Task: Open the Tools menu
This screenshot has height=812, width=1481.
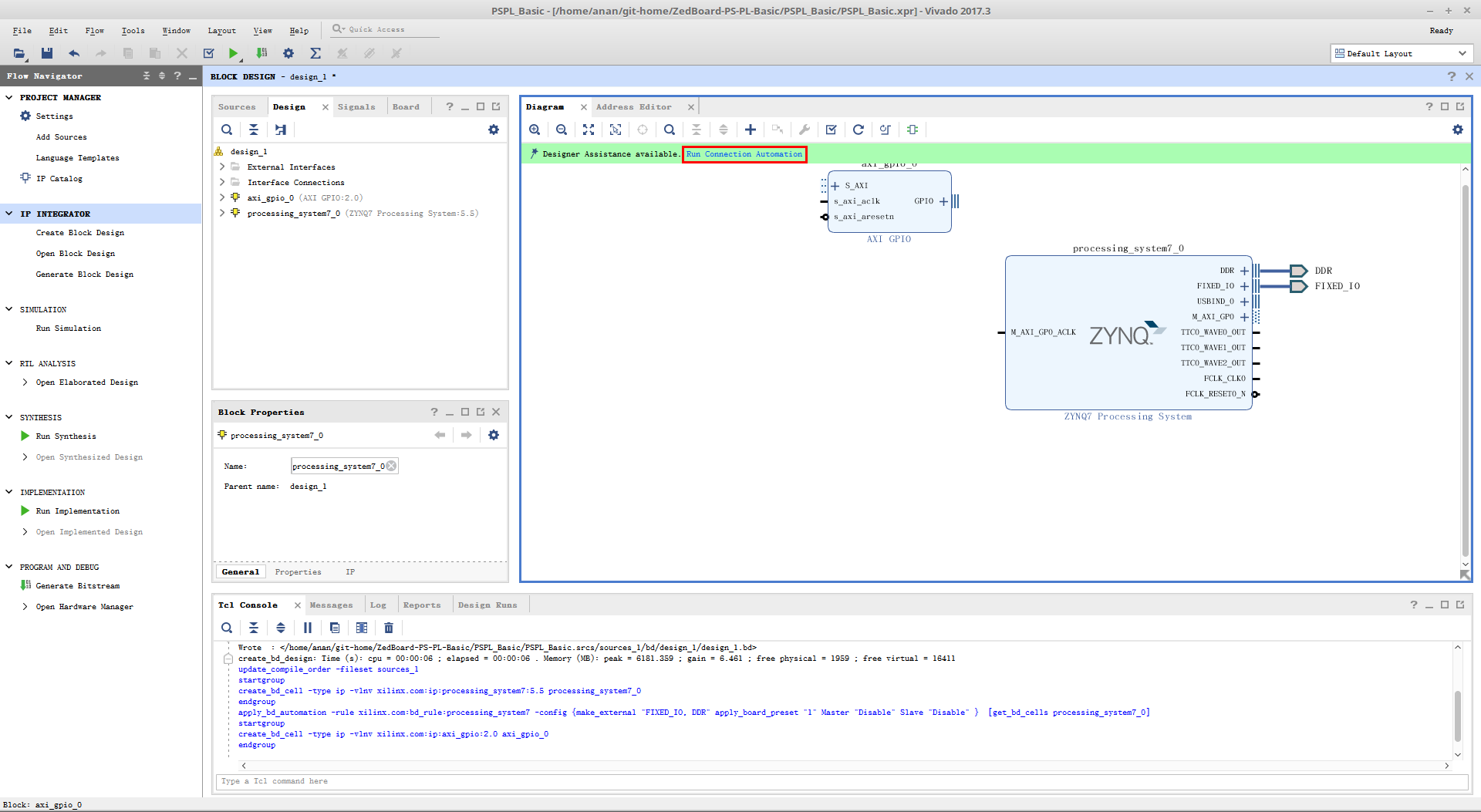Action: coord(133,31)
